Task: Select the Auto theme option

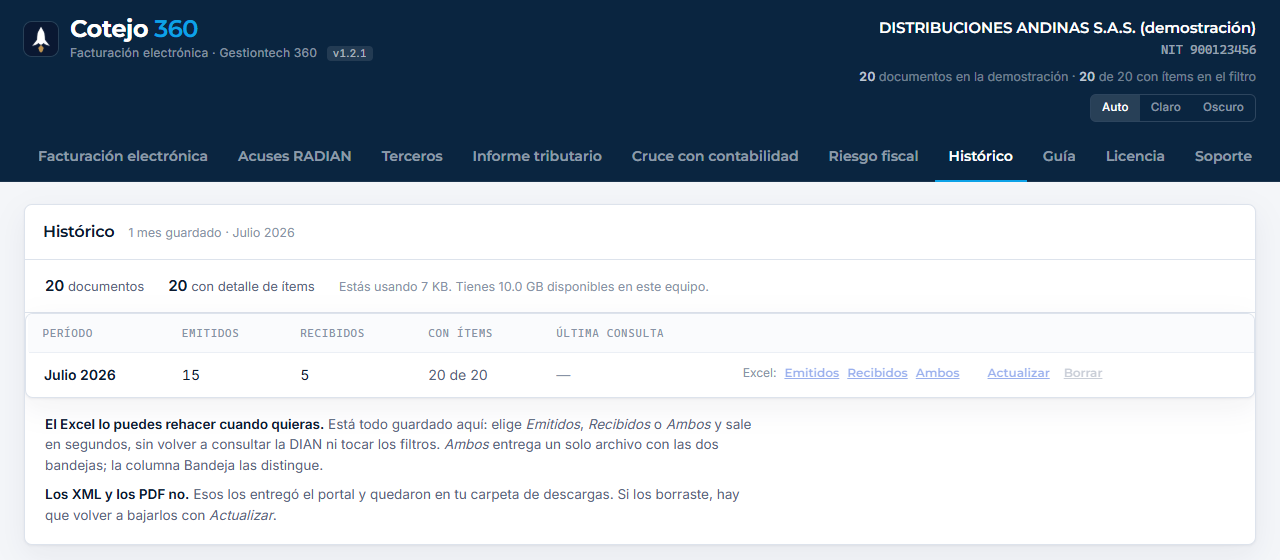Action: 1115,107
